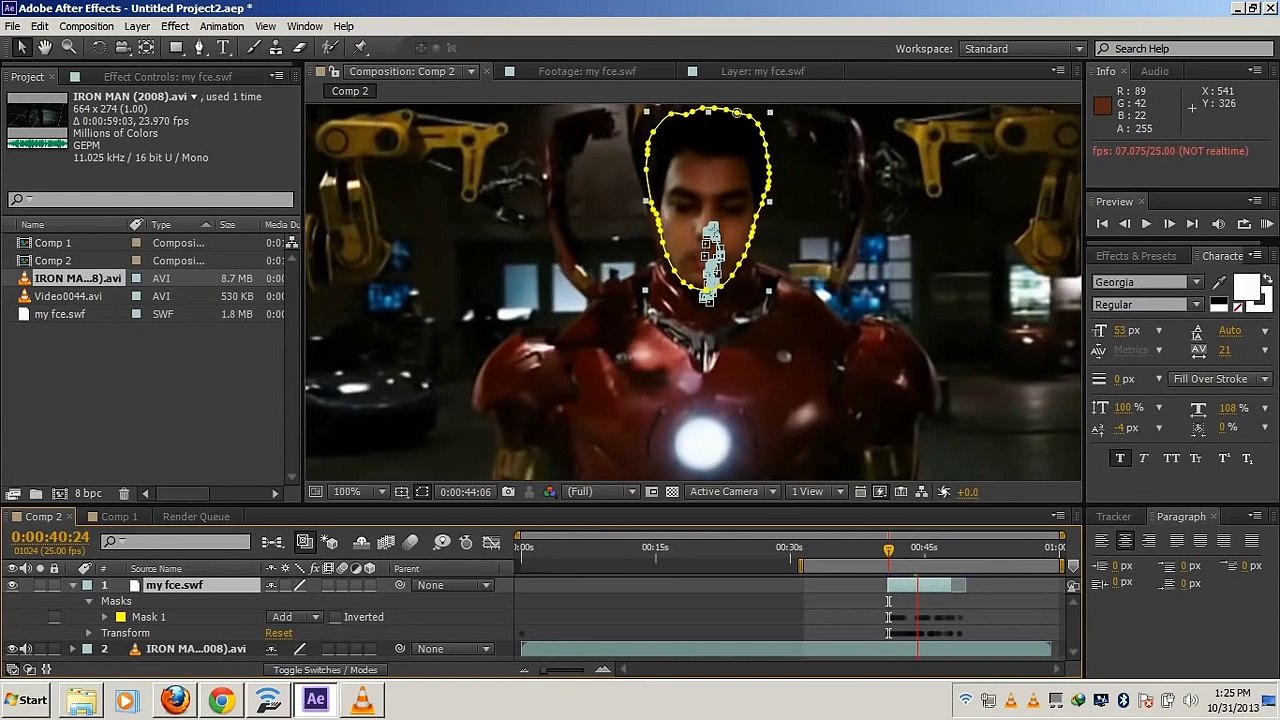Toggle visibility eye of my fce.swf layer

(x=12, y=585)
